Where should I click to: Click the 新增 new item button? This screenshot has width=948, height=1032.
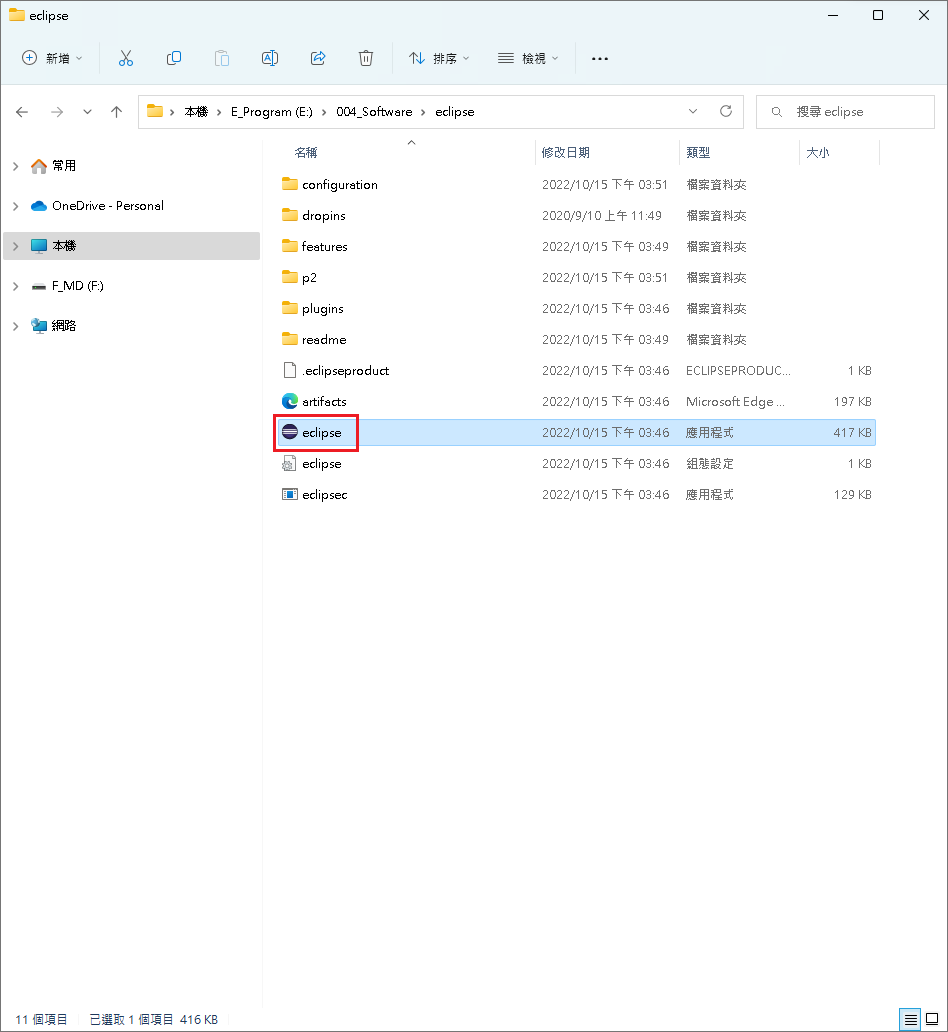tap(53, 58)
